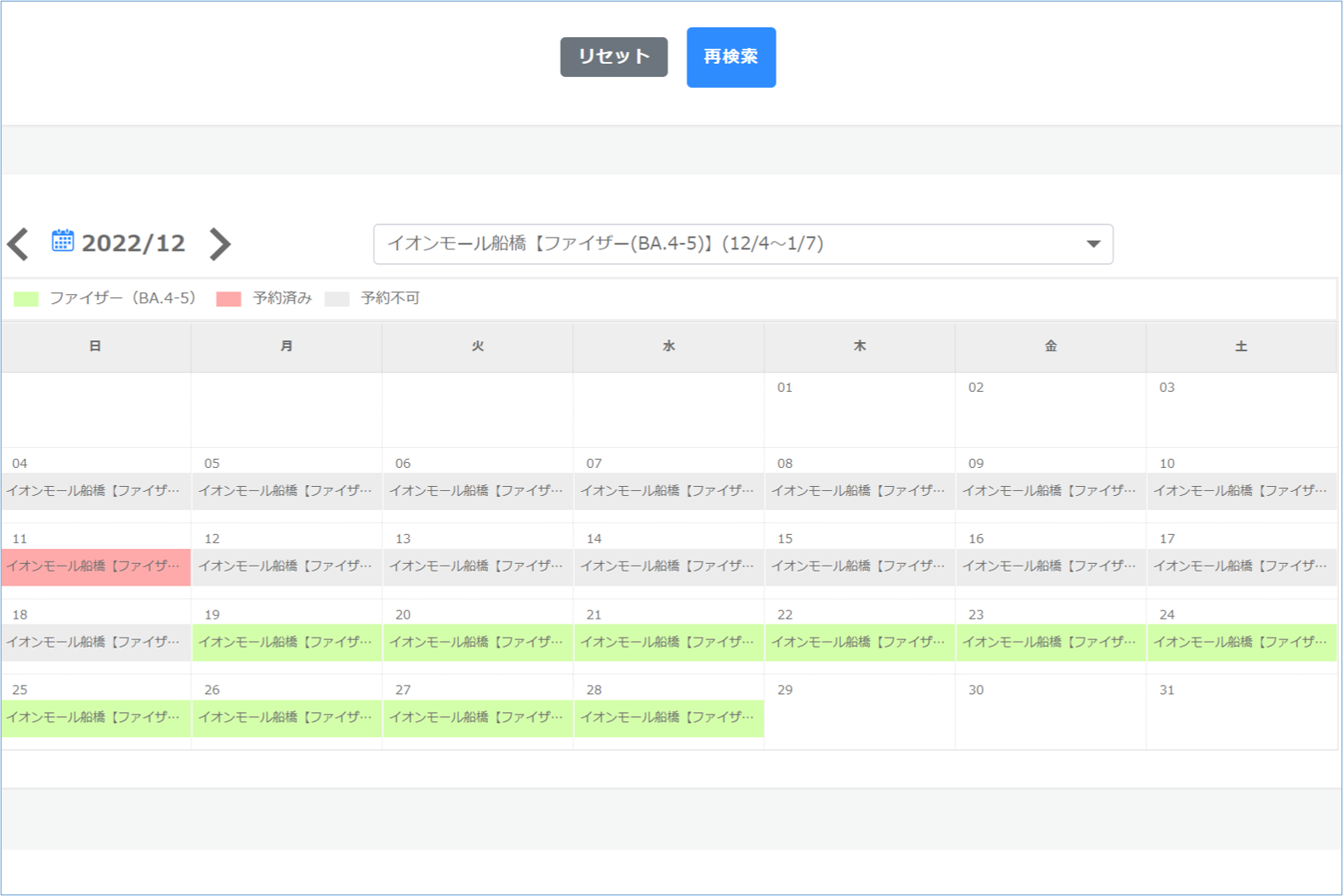Click date number 03
The width and height of the screenshot is (1343, 896).
pyautogui.click(x=1167, y=388)
